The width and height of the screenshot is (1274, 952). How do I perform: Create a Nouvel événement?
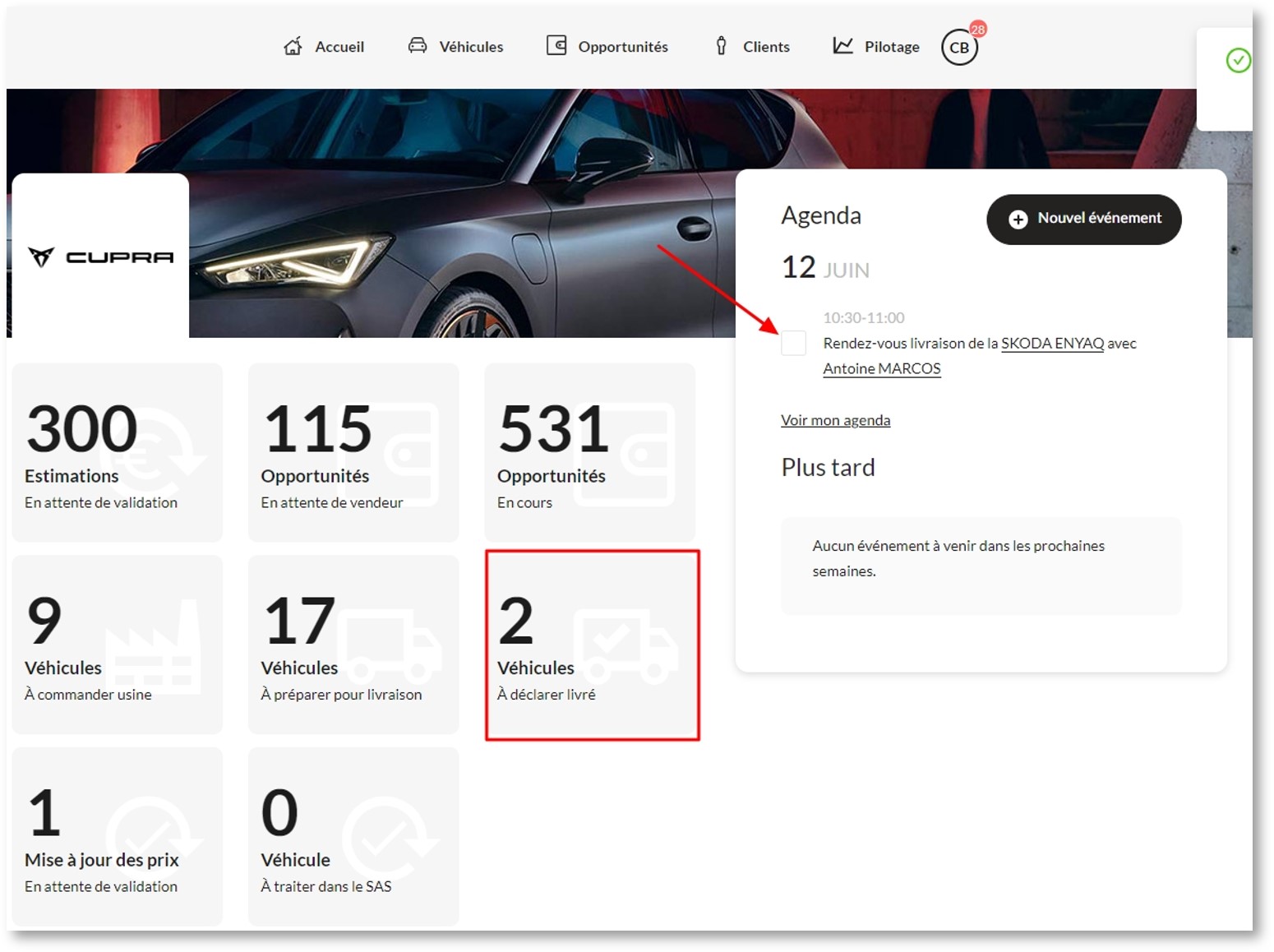tap(1084, 220)
